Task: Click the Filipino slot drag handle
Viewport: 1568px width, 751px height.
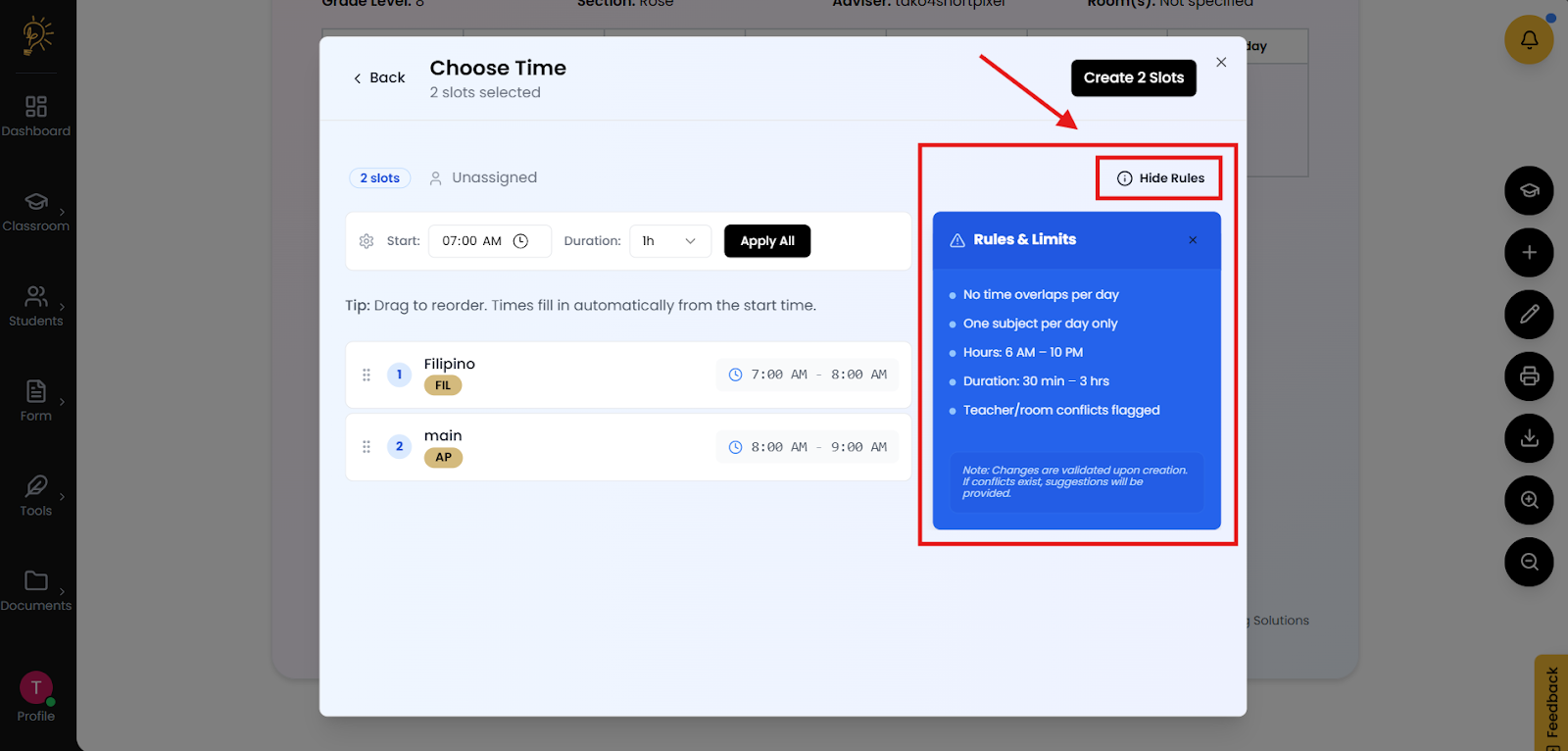Action: point(367,375)
